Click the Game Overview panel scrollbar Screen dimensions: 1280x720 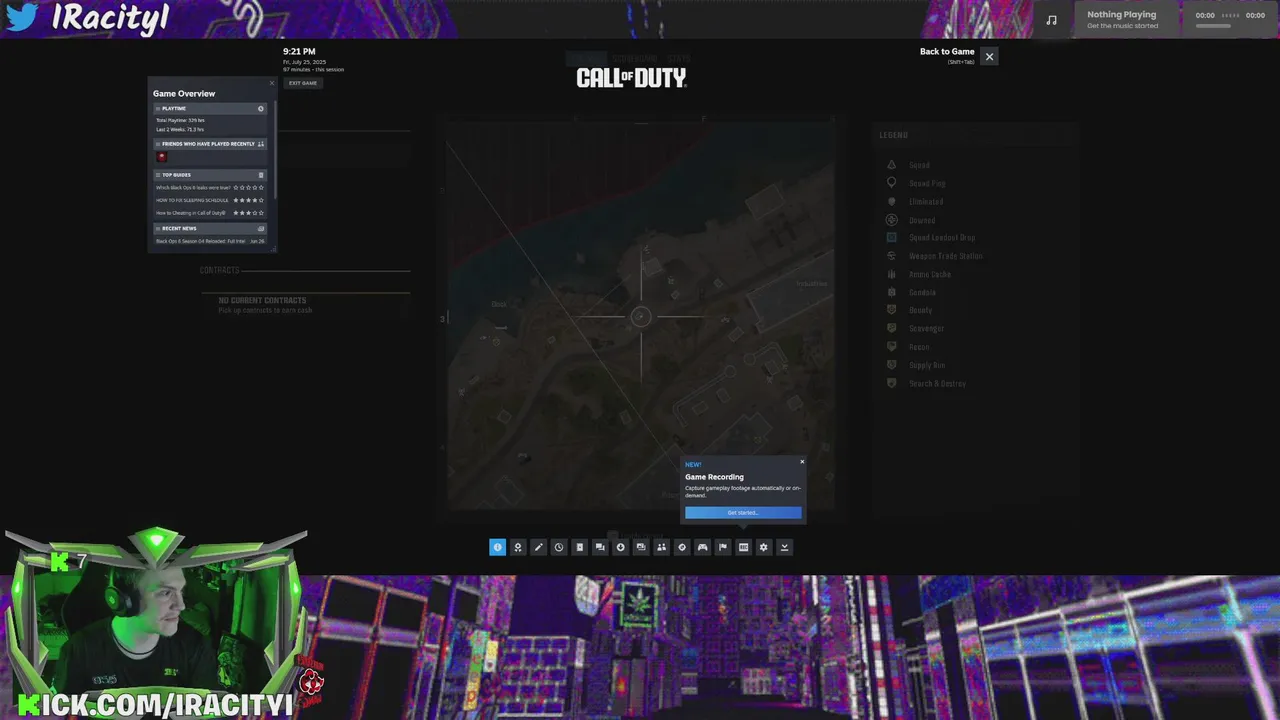275,150
